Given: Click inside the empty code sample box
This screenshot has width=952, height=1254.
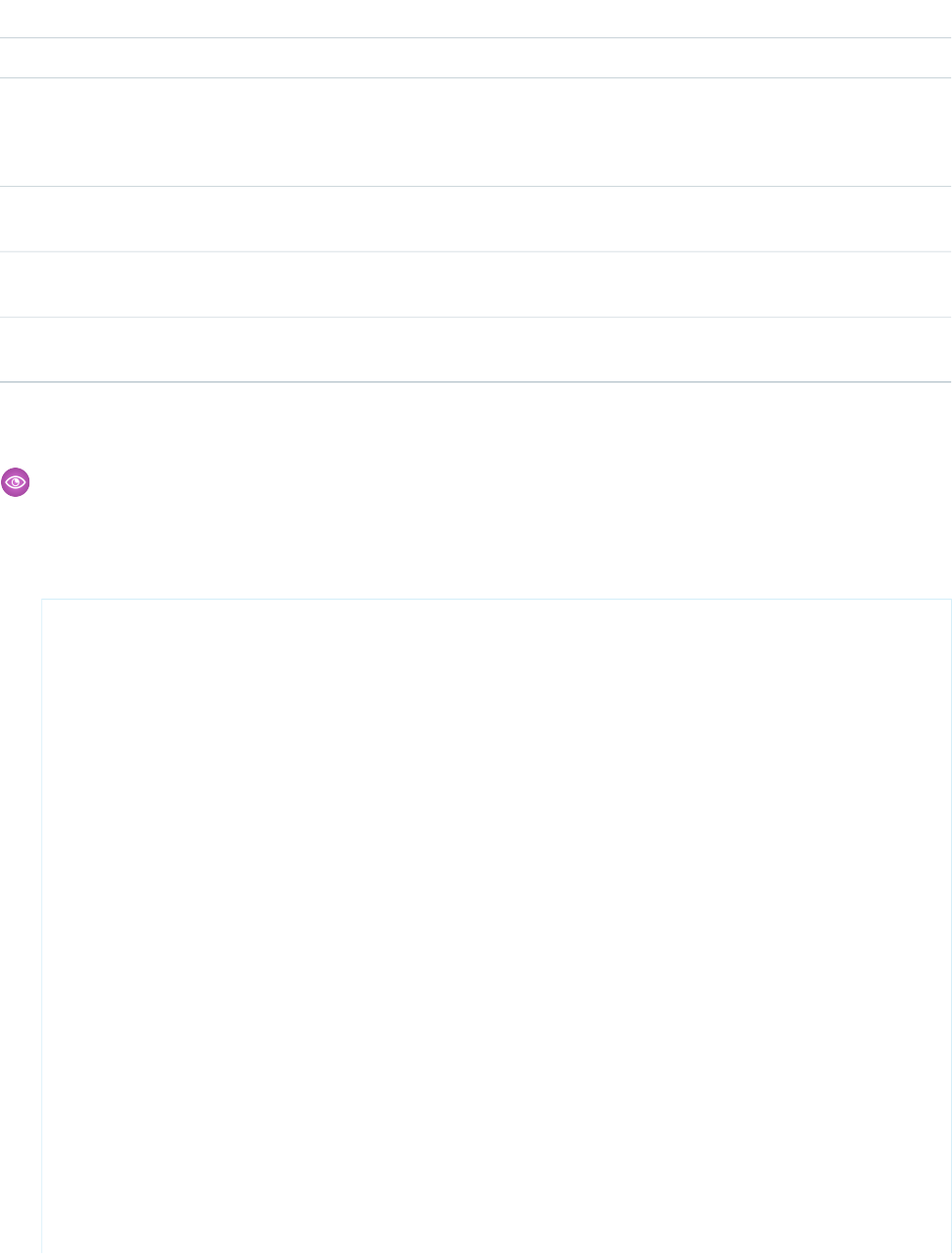Looking at the screenshot, I should (x=496, y=925).
